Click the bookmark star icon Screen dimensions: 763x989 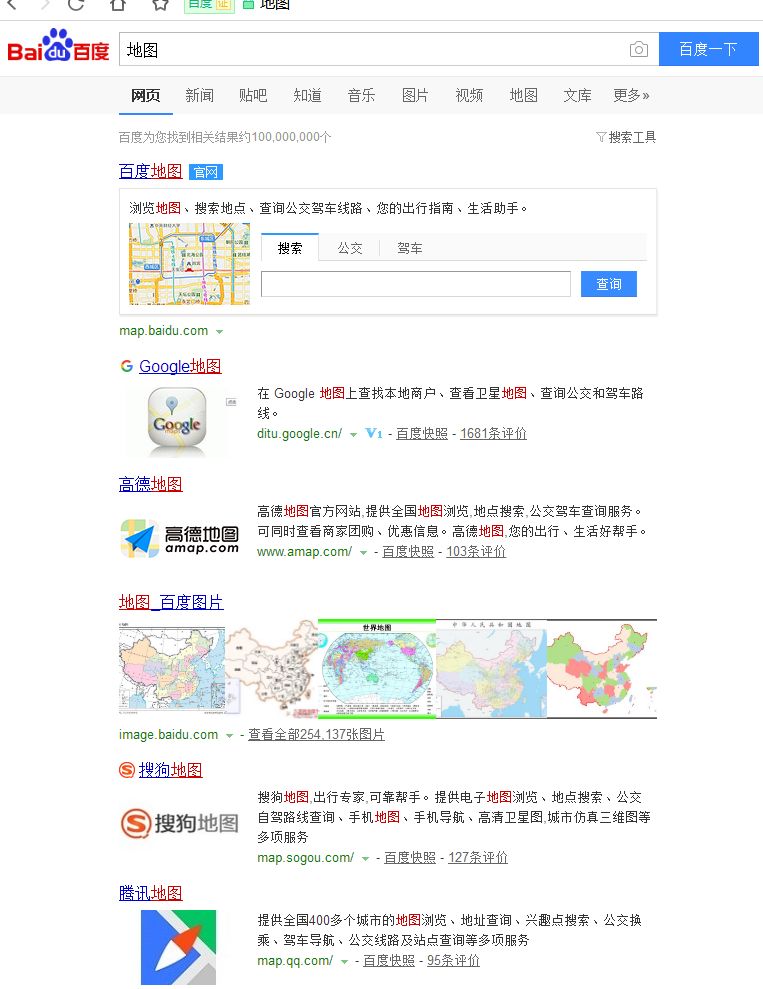tap(160, 4)
